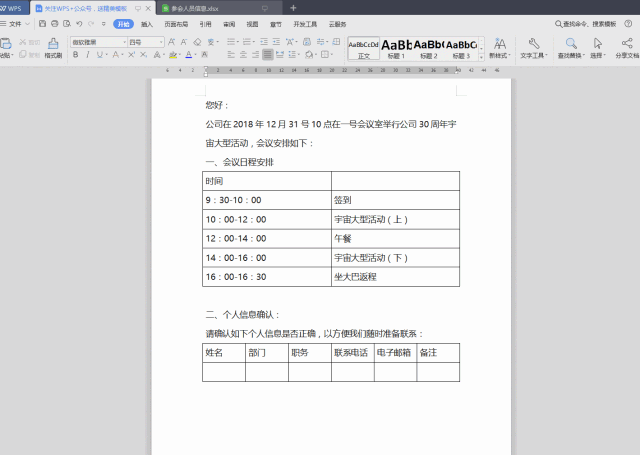Open the text highlight color tool
Screen dimensions: 640x455
pos(173,55)
